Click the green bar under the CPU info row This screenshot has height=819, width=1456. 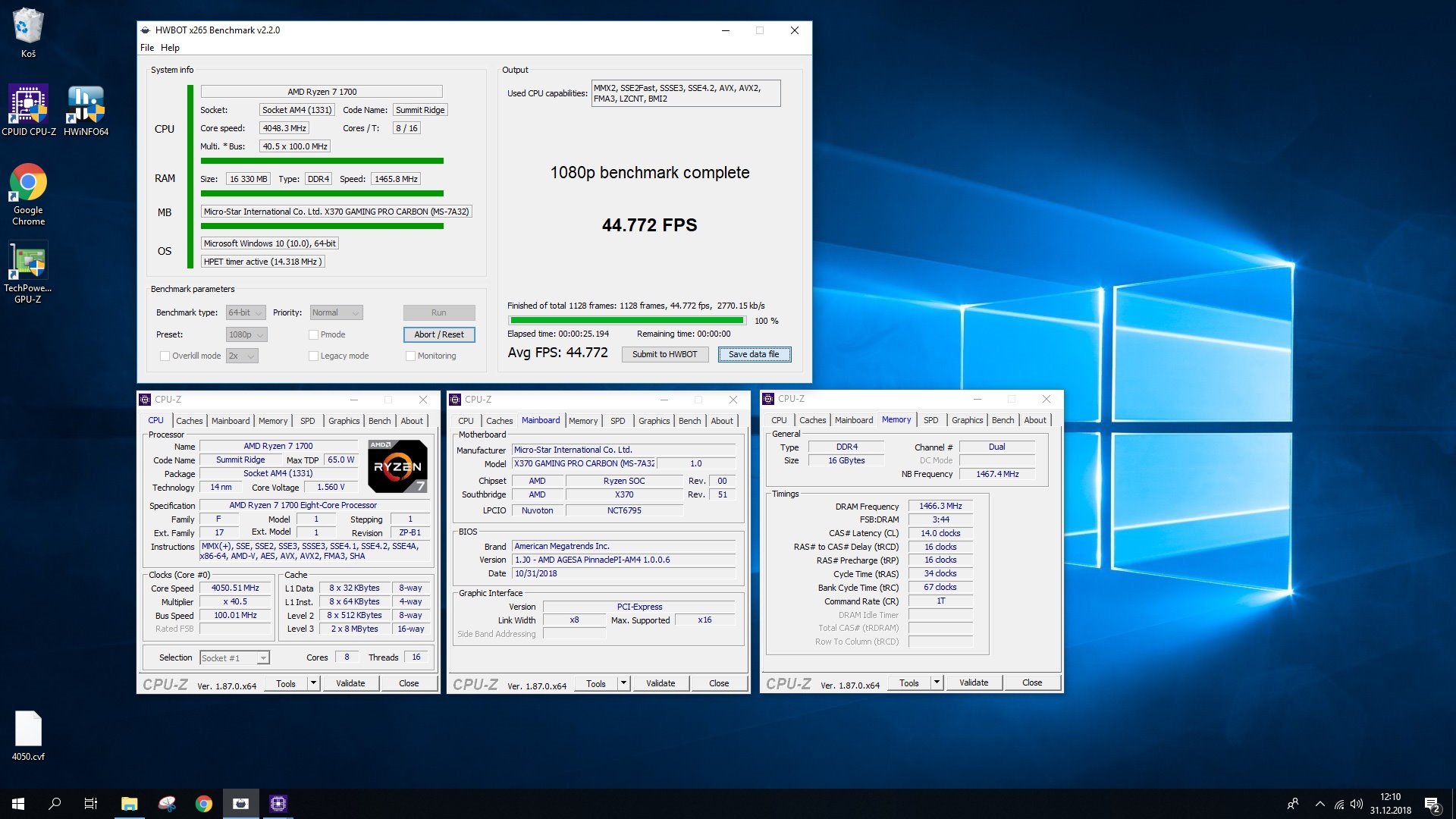[322, 161]
